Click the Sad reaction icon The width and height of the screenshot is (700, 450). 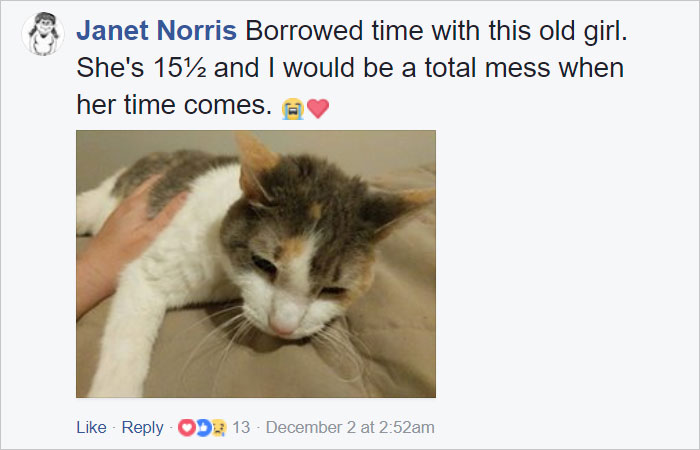[219, 428]
